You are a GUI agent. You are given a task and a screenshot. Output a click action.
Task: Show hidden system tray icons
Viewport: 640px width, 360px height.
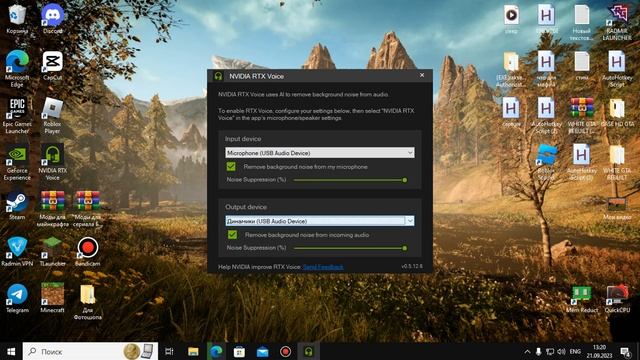[527, 351]
